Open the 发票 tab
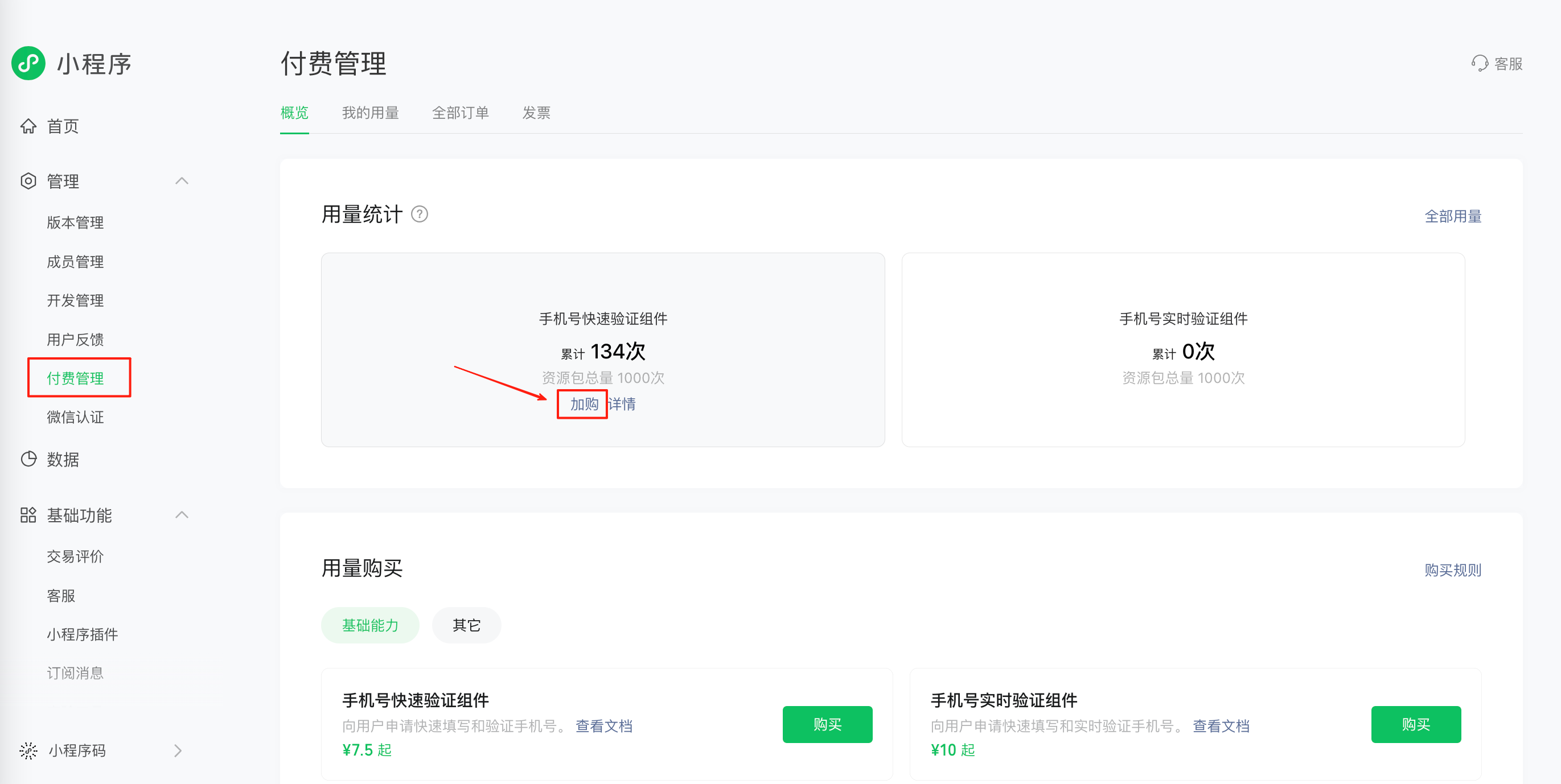This screenshot has width=1561, height=784. click(x=536, y=113)
